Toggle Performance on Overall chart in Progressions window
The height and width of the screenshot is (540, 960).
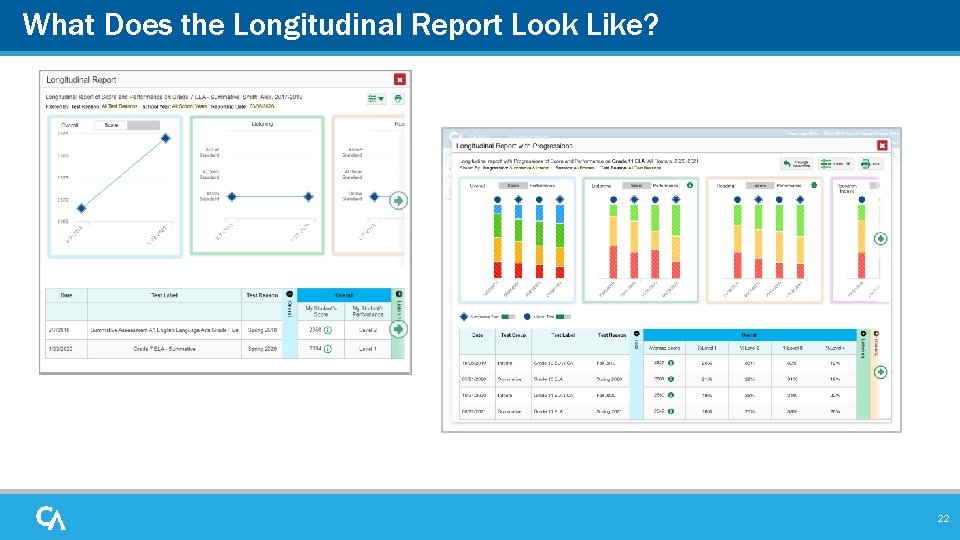542,186
